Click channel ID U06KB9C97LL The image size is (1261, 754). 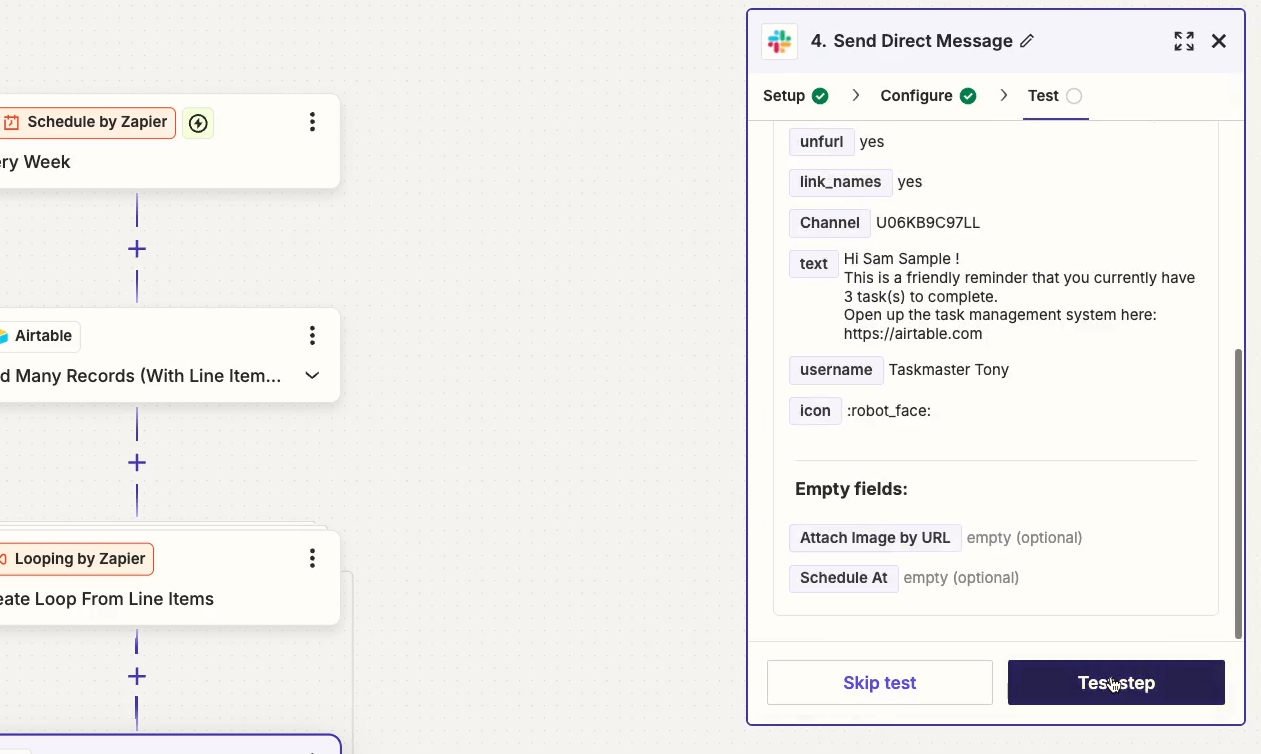click(928, 223)
